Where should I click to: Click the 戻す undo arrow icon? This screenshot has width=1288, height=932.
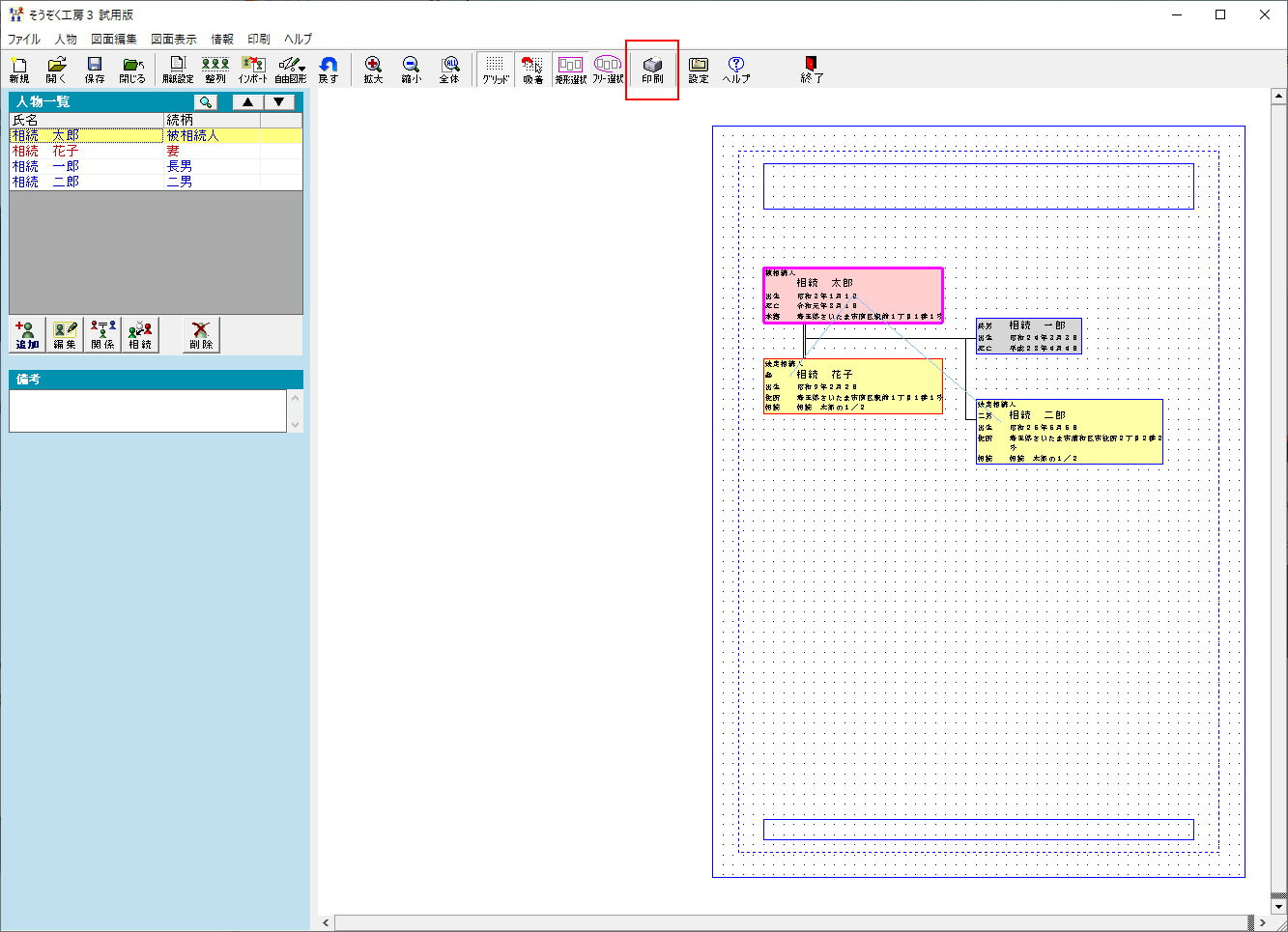point(329,70)
